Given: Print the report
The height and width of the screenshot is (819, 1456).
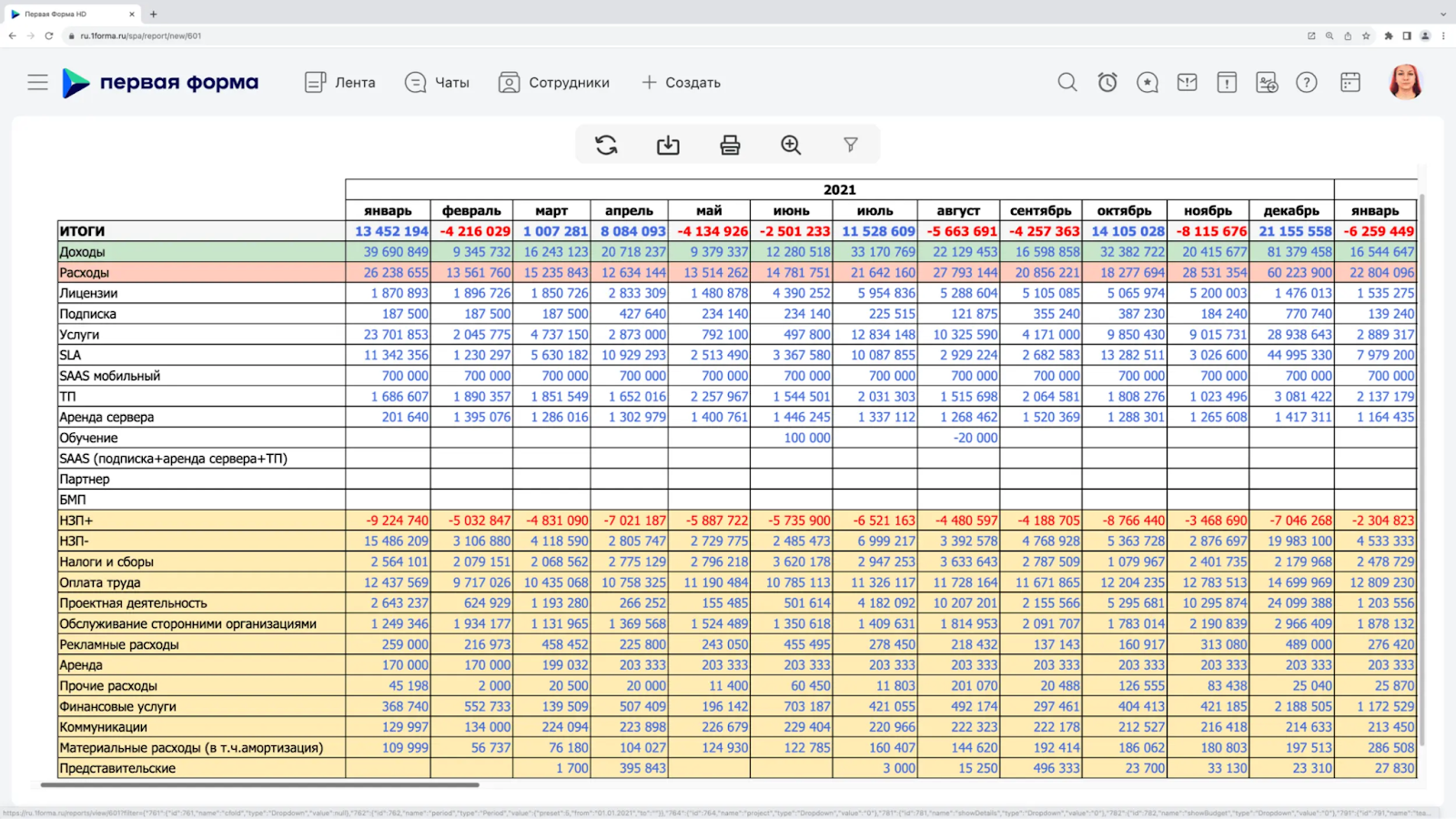Looking at the screenshot, I should (x=730, y=145).
